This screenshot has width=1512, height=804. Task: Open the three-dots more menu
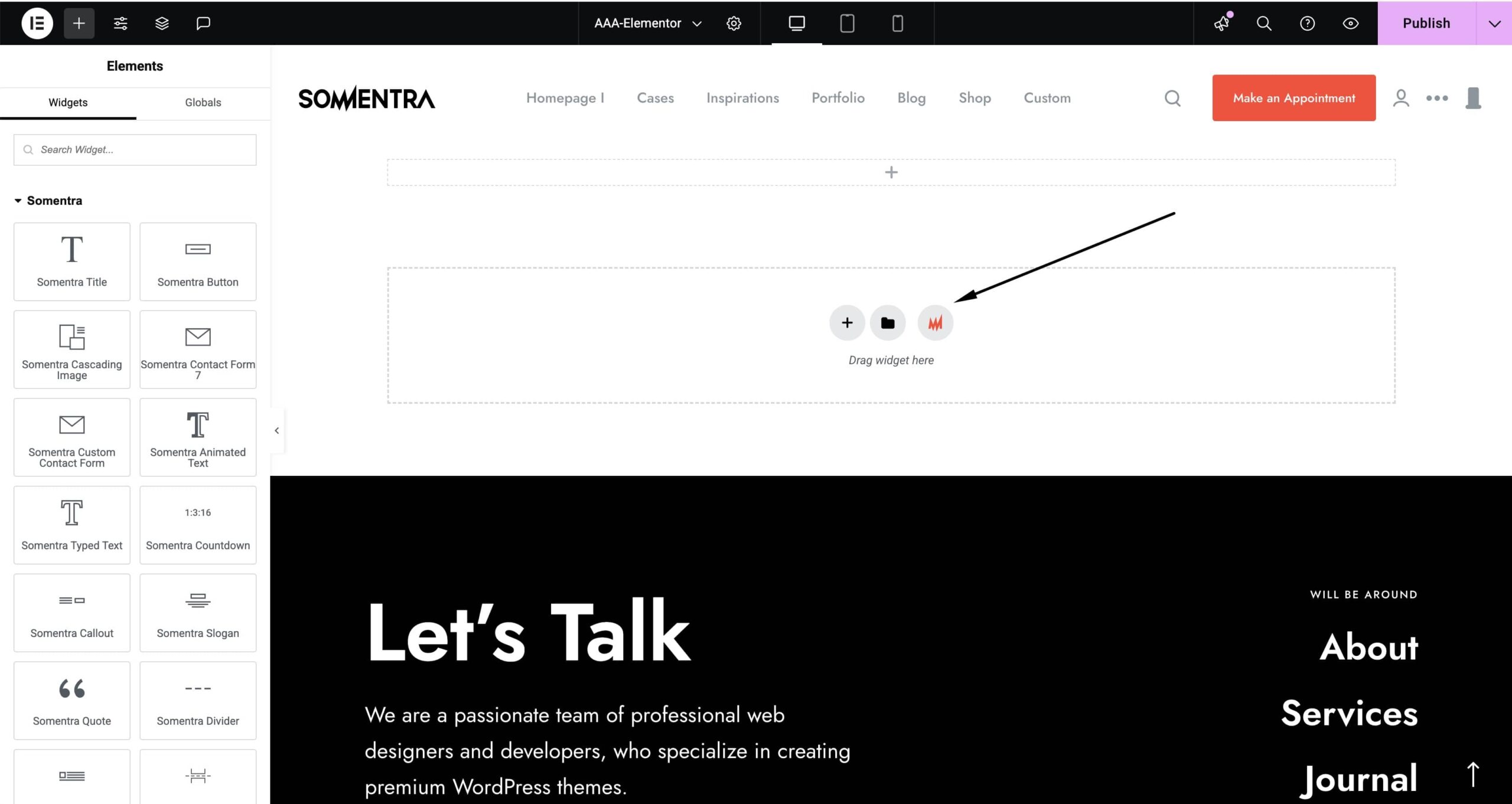pos(1437,98)
